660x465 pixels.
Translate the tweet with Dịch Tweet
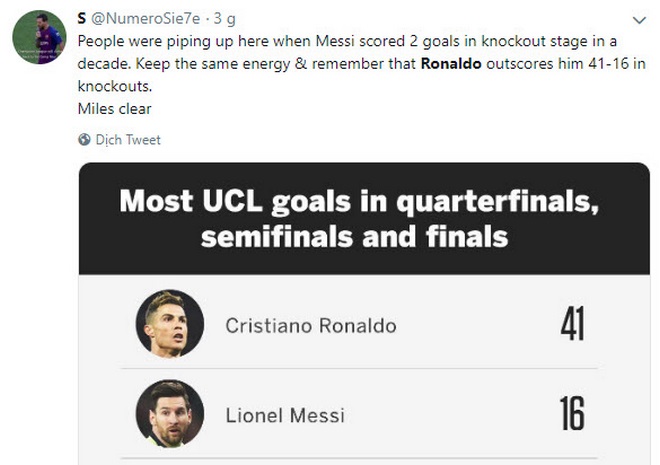coord(128,140)
